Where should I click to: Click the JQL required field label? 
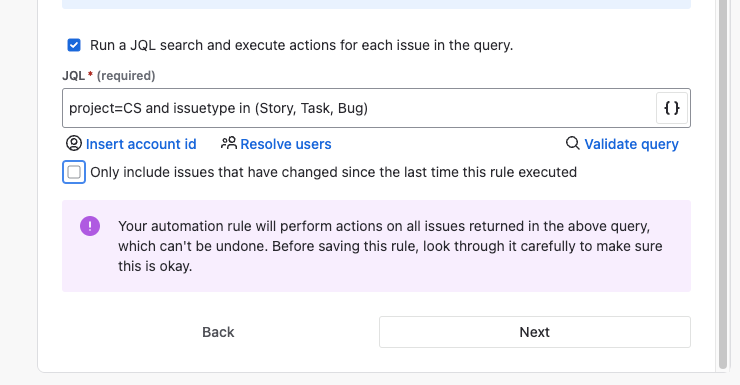pyautogui.click(x=109, y=75)
